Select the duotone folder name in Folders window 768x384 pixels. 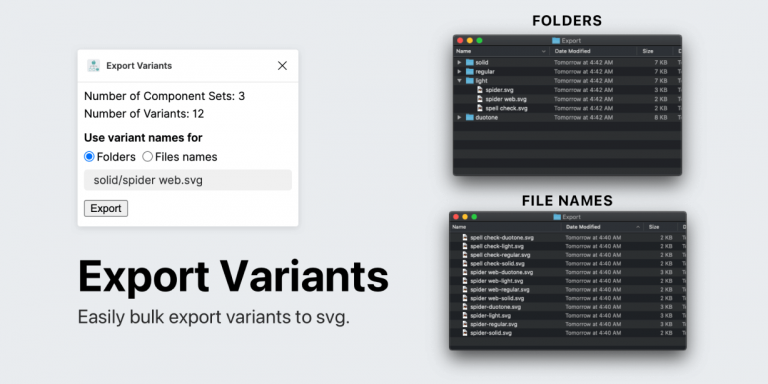point(486,118)
